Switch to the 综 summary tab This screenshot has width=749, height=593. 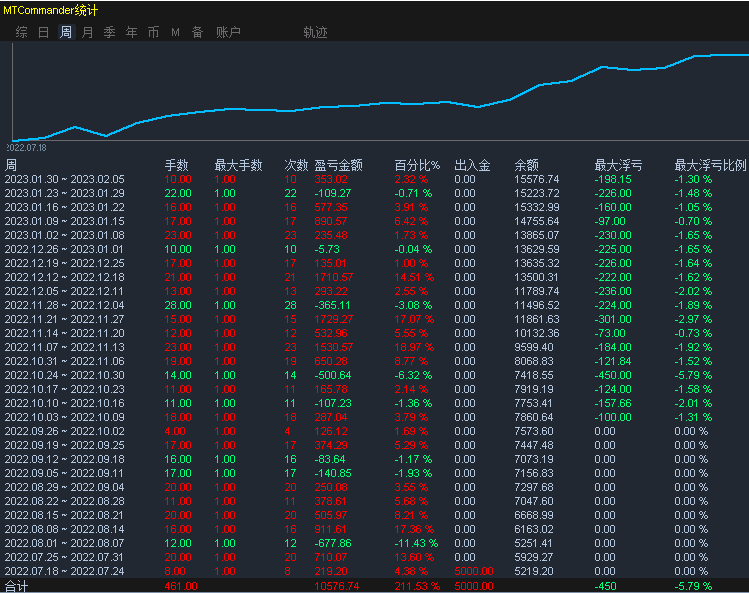[21, 32]
